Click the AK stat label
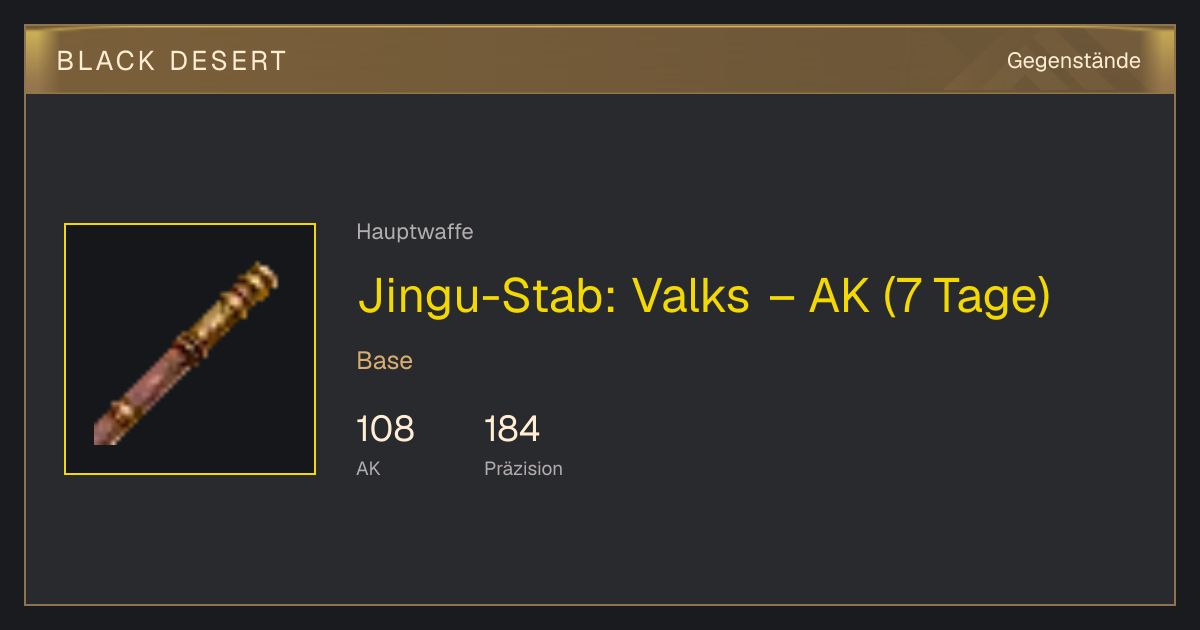 pyautogui.click(x=368, y=468)
